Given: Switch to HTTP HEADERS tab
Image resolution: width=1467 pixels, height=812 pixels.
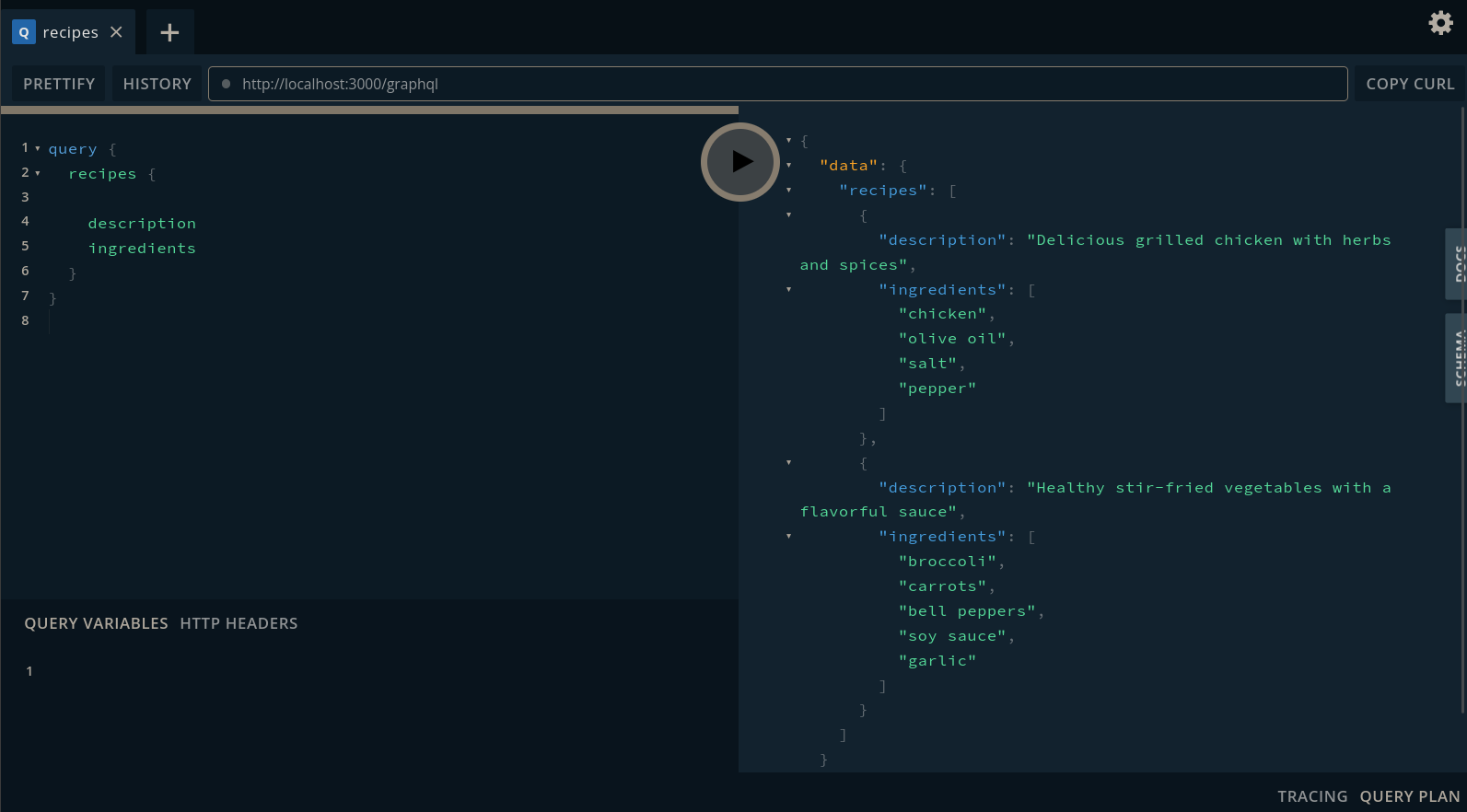Looking at the screenshot, I should (x=239, y=623).
